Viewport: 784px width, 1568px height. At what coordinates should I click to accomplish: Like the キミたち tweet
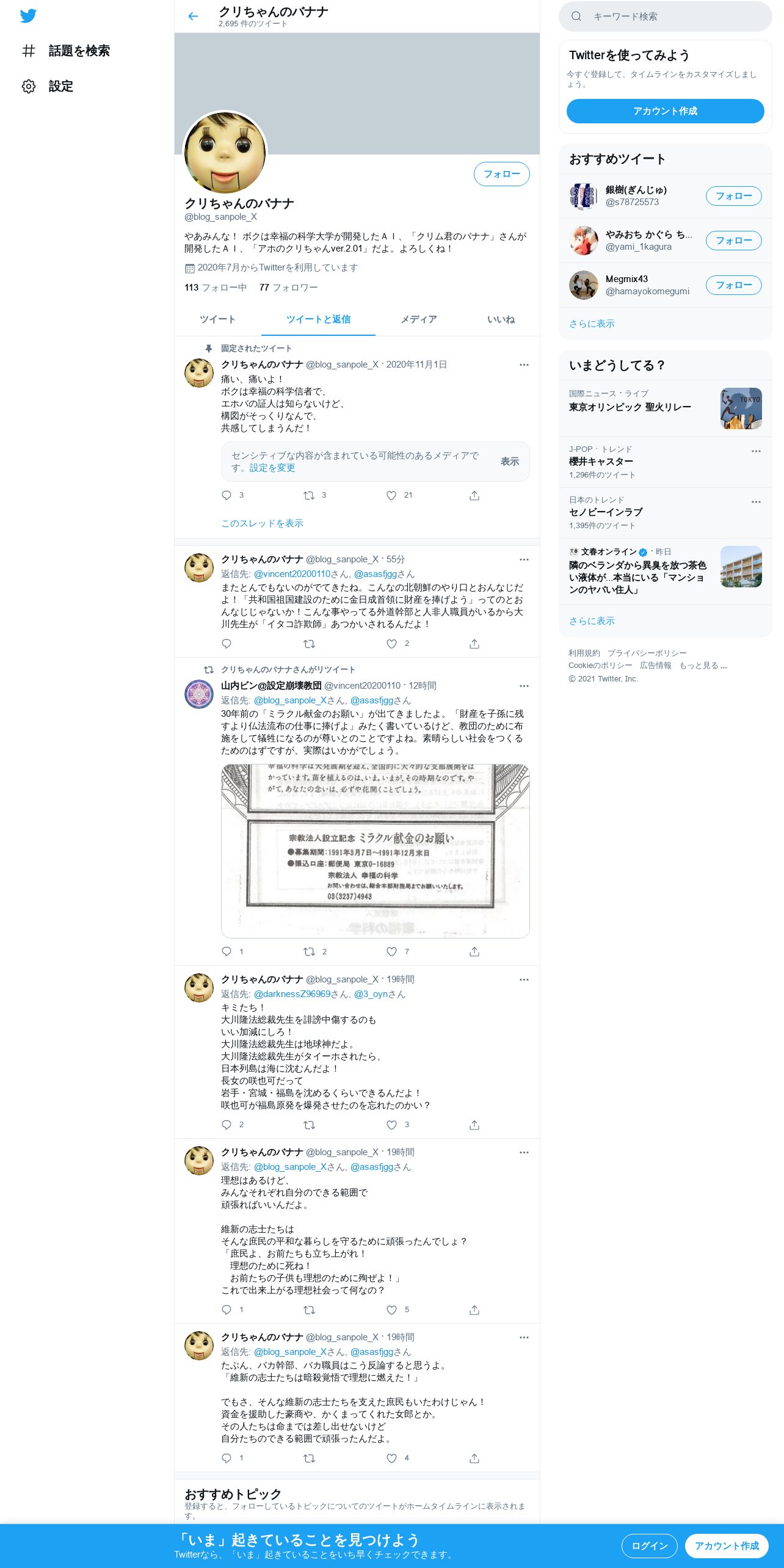point(391,1124)
